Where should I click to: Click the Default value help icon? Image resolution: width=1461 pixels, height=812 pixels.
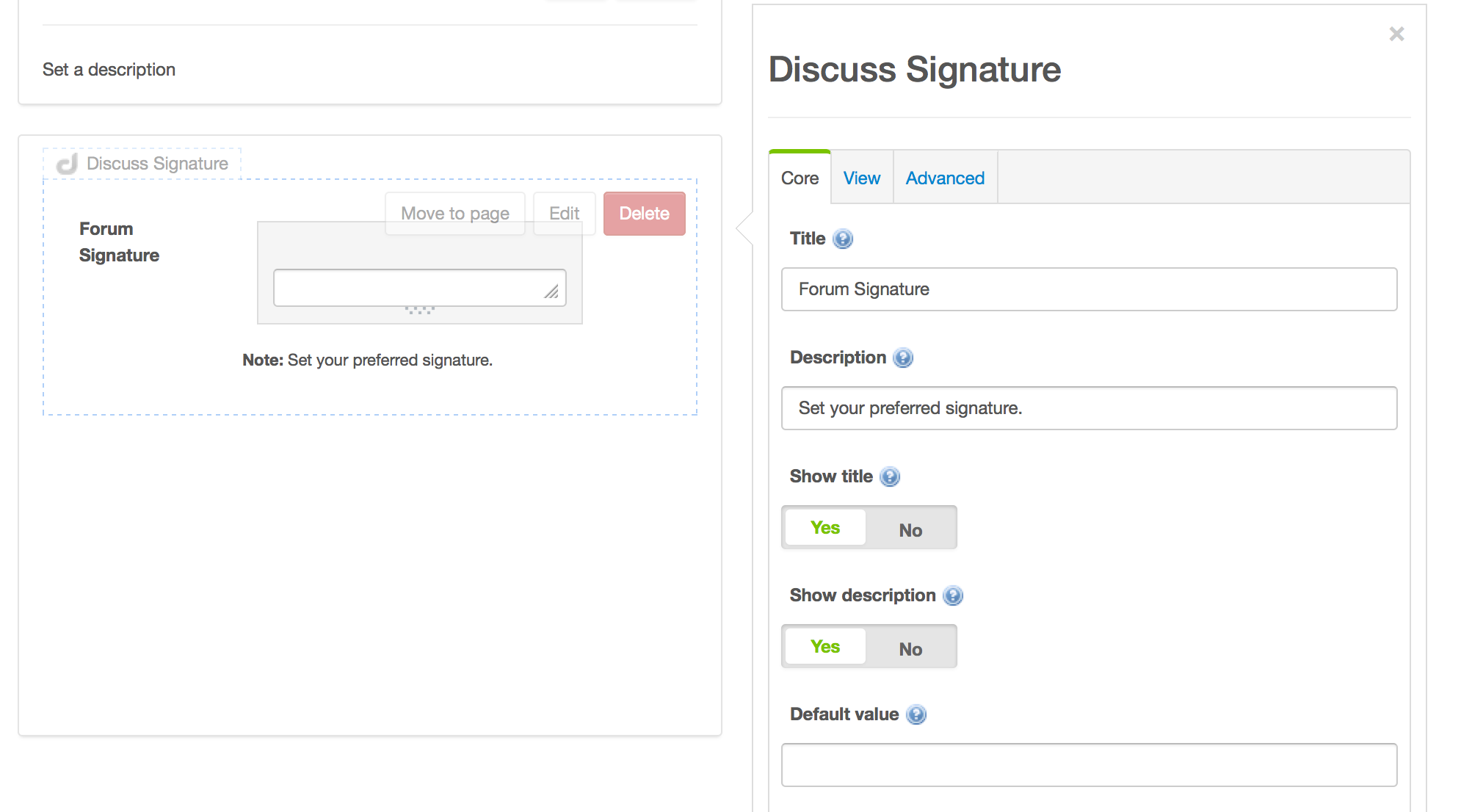916,715
